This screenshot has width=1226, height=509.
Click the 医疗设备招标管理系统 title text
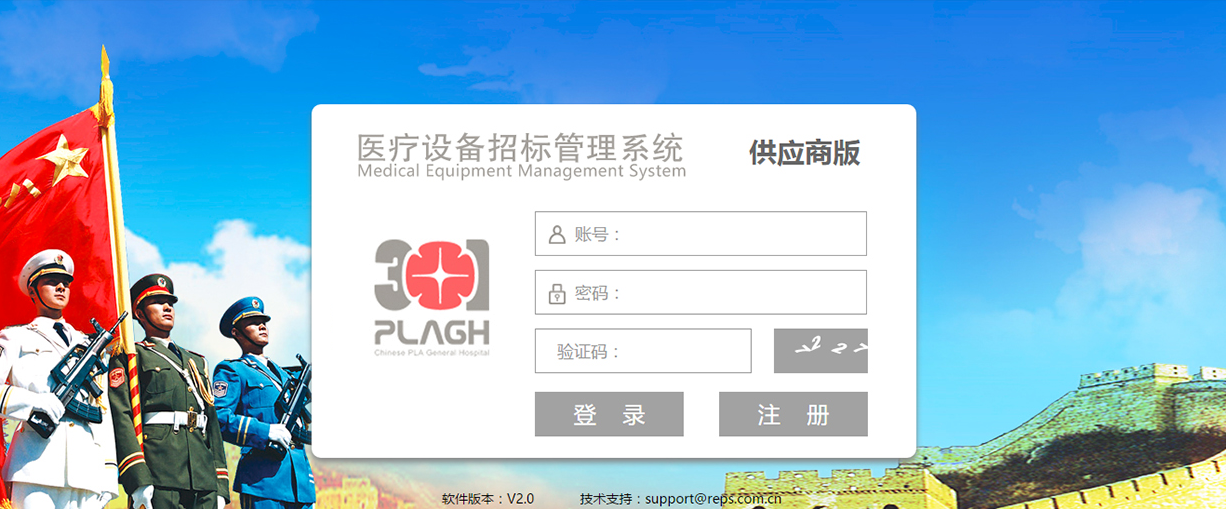pos(520,147)
